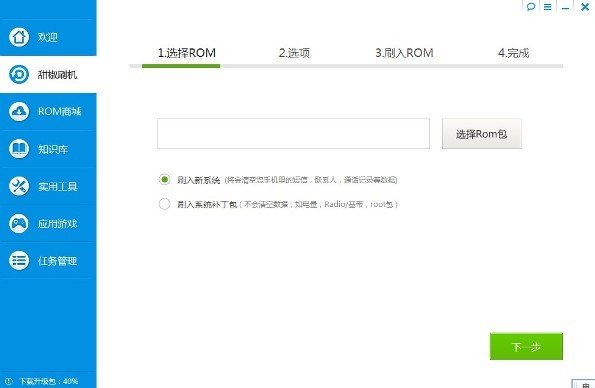Click the 应用游戏 gamepad icon
Image resolution: width=595 pixels, height=388 pixels.
19,223
